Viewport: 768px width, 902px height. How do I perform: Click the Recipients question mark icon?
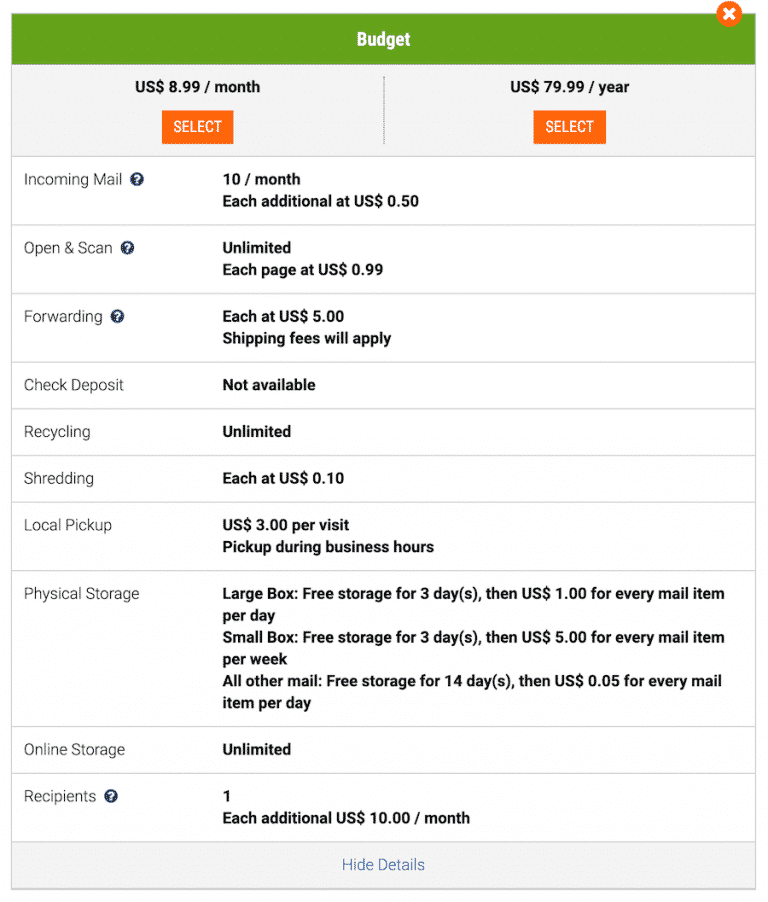click(x=111, y=797)
